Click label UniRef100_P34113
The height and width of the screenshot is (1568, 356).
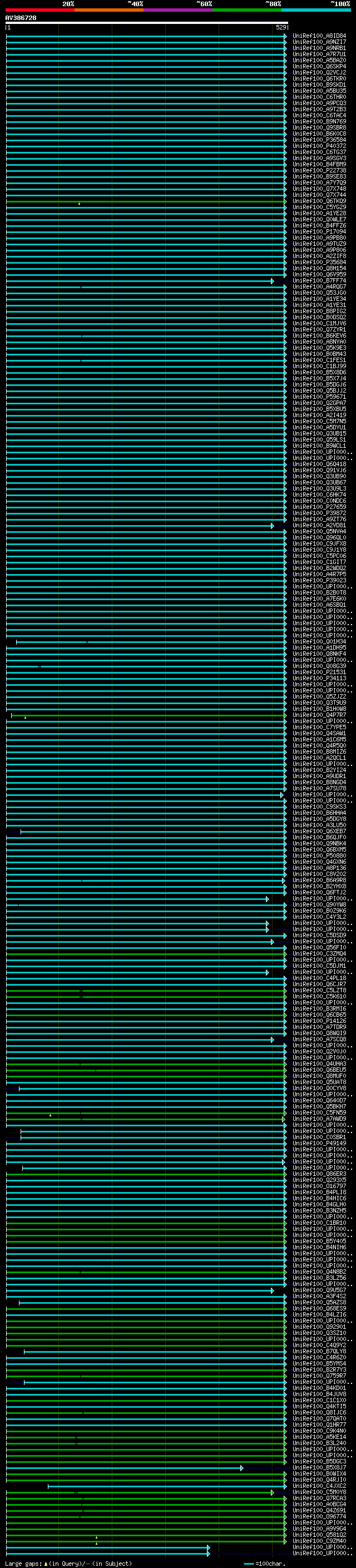pyautogui.click(x=319, y=678)
